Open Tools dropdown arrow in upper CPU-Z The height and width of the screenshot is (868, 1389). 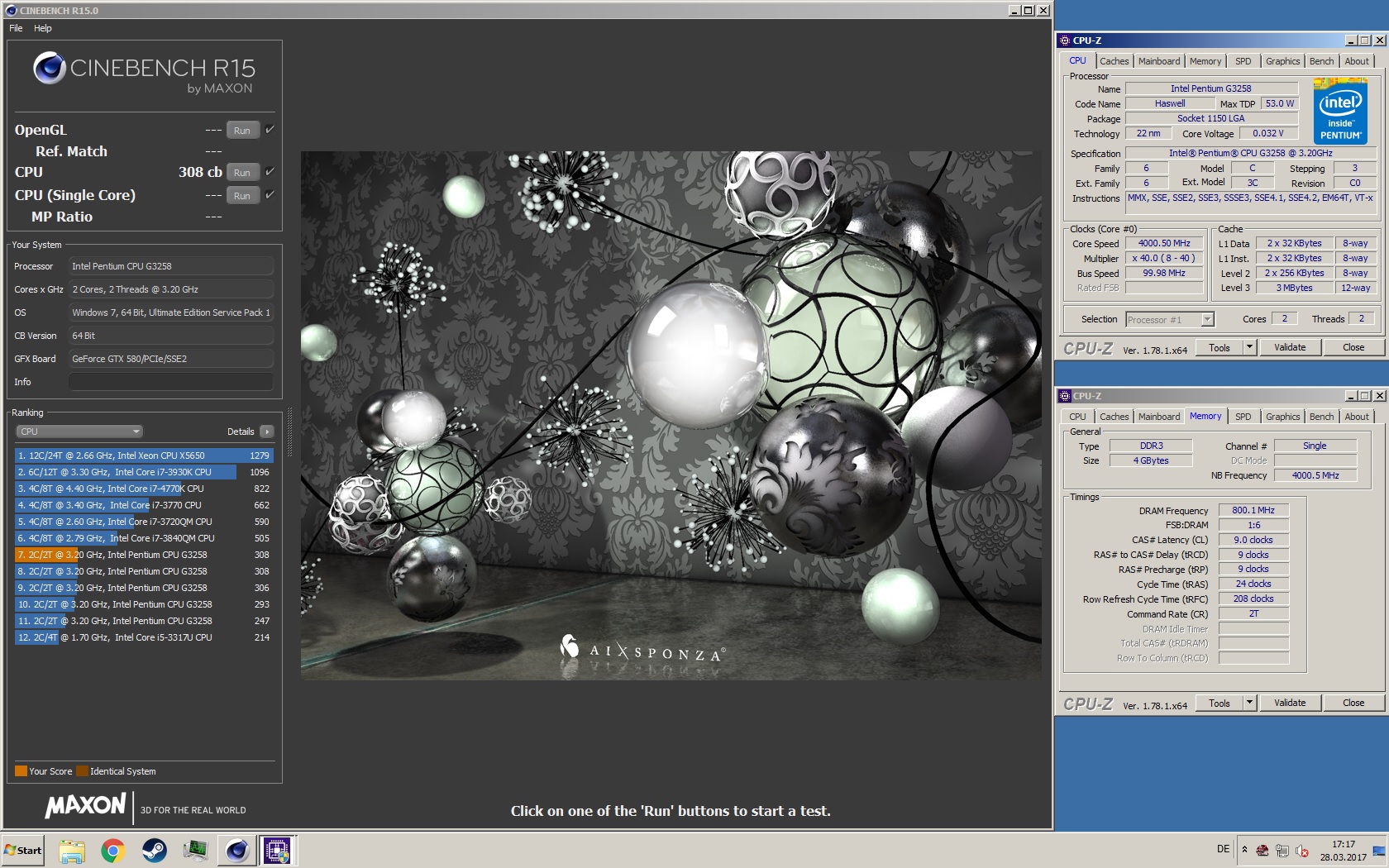(x=1249, y=348)
